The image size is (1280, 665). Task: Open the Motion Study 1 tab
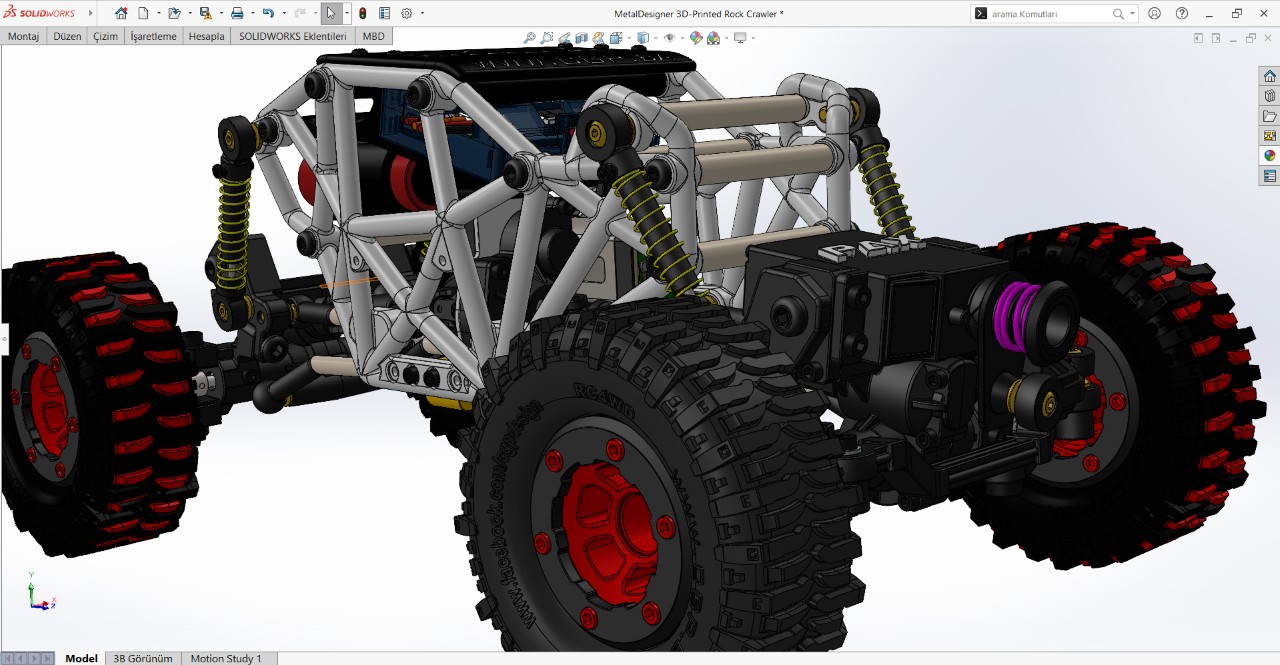[226, 658]
